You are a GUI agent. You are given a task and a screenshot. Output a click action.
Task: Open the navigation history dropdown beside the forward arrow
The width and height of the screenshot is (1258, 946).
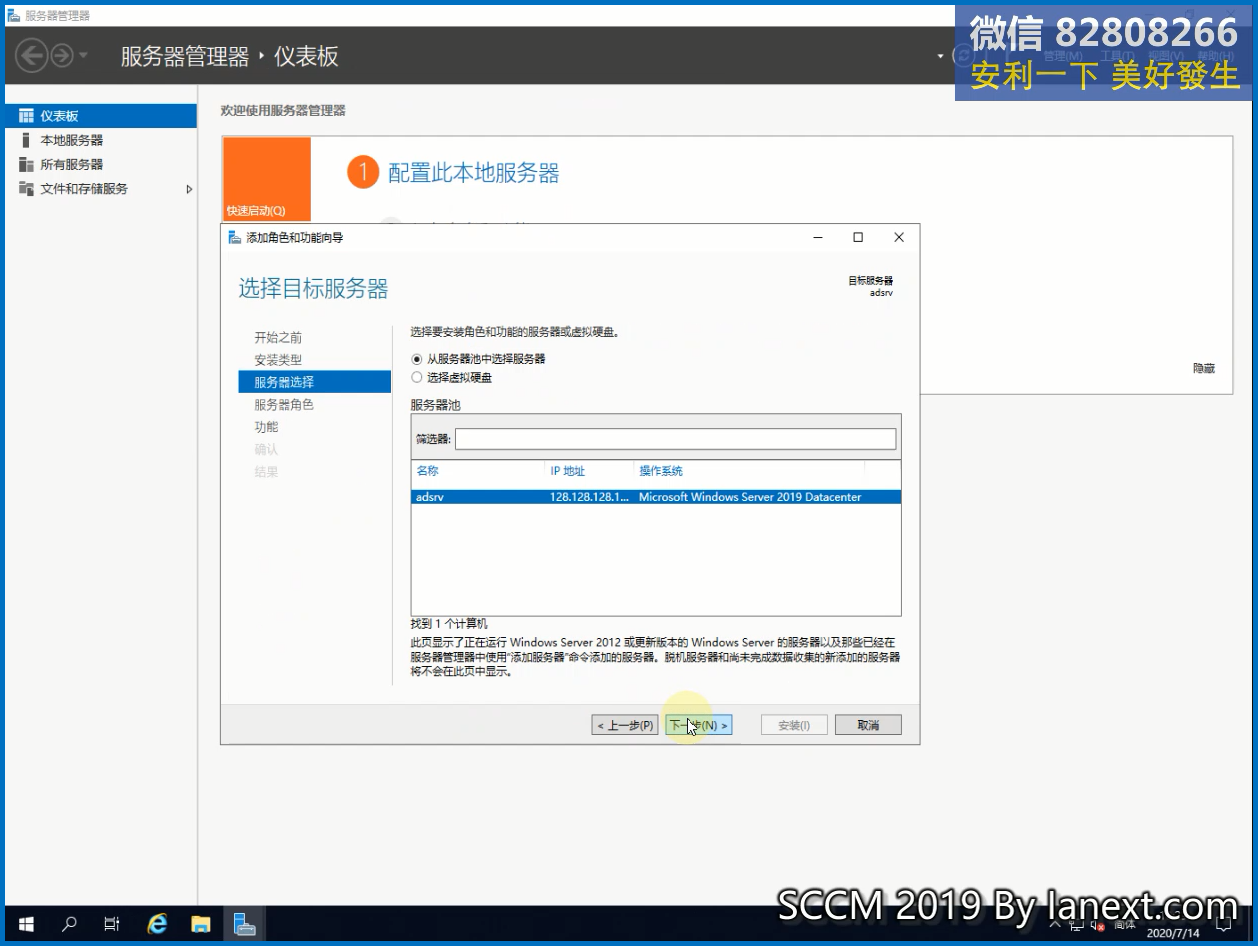(83, 55)
